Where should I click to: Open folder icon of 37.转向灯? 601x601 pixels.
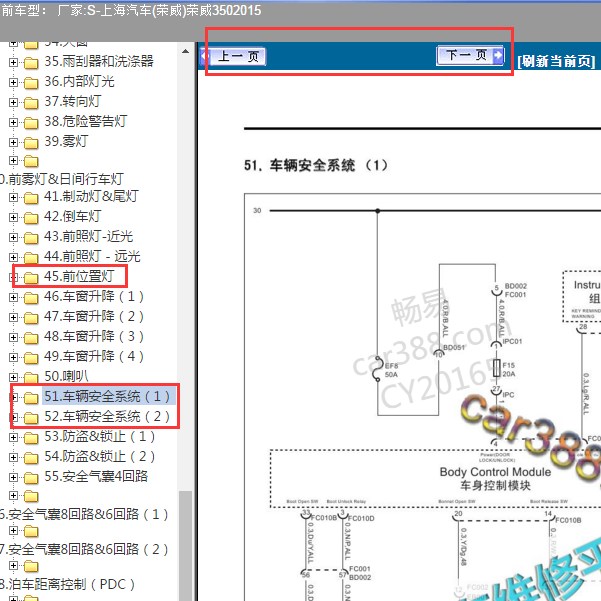coord(31,102)
